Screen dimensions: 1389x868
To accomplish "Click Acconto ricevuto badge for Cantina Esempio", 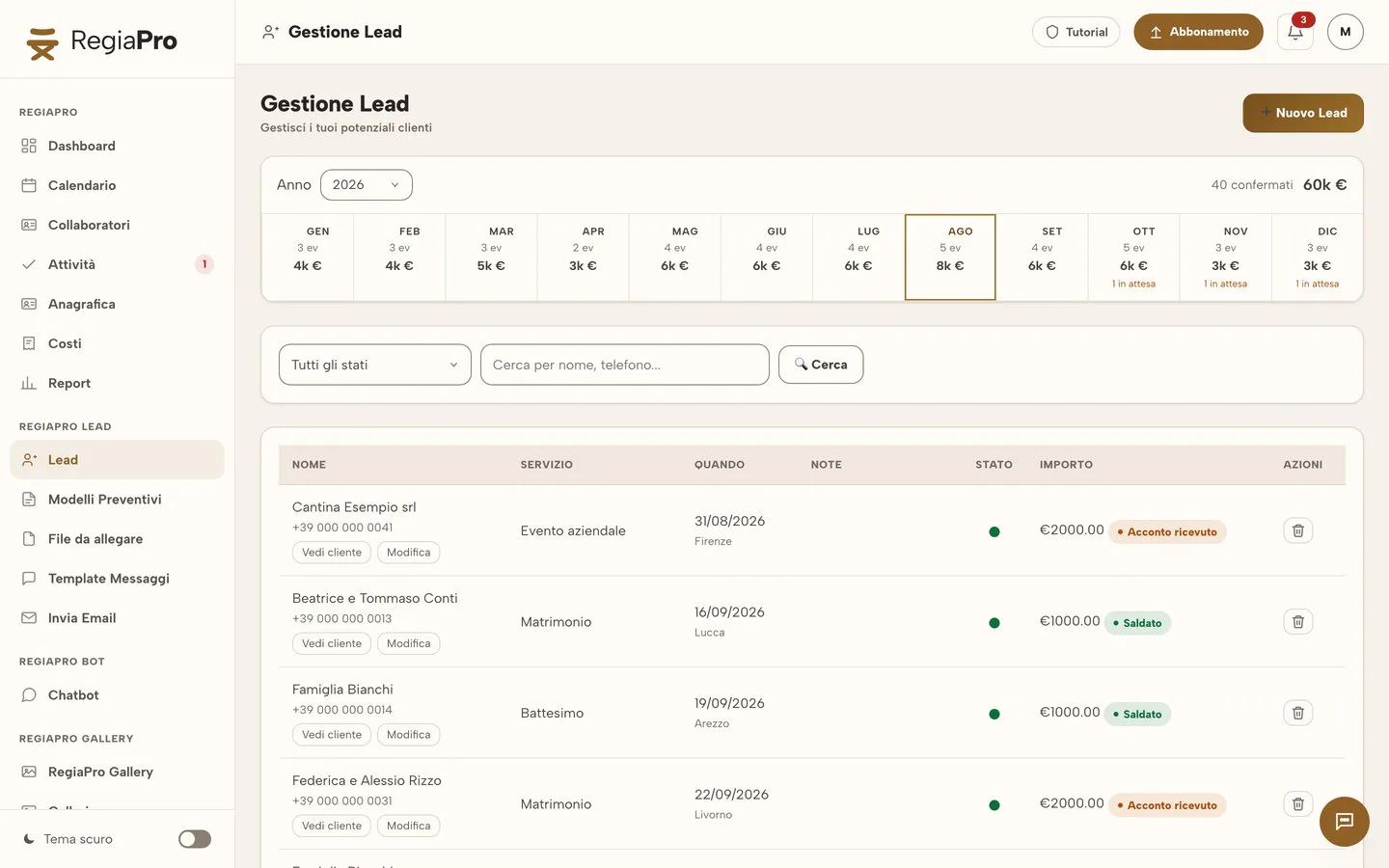I will (x=1167, y=531).
